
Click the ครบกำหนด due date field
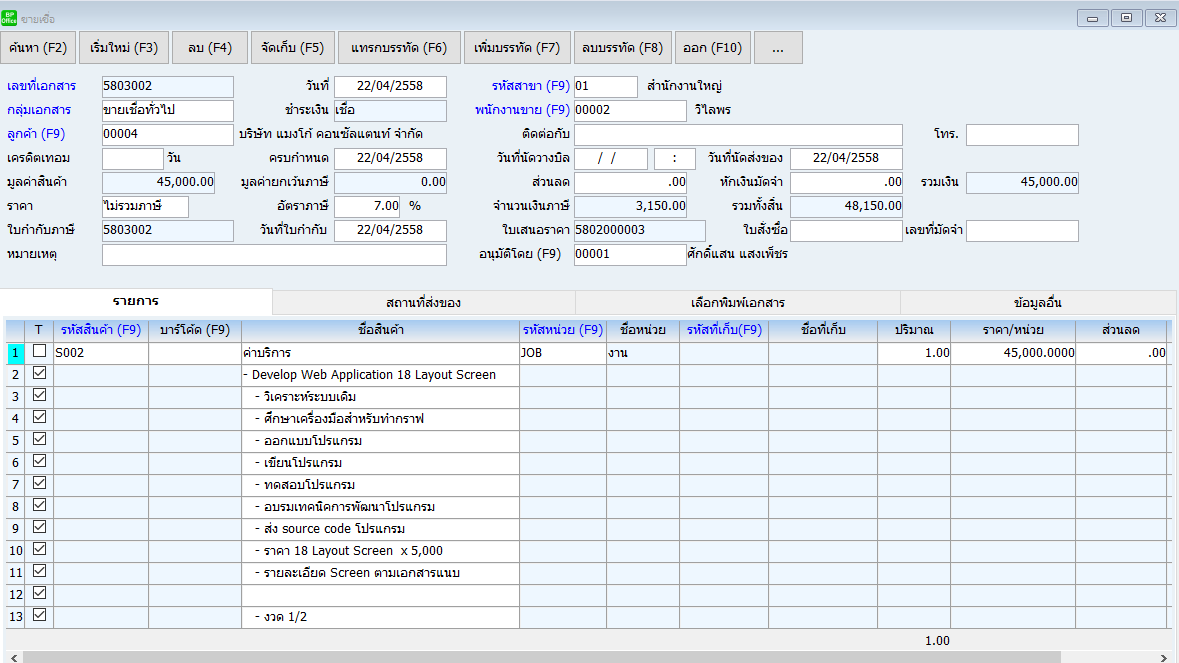390,158
